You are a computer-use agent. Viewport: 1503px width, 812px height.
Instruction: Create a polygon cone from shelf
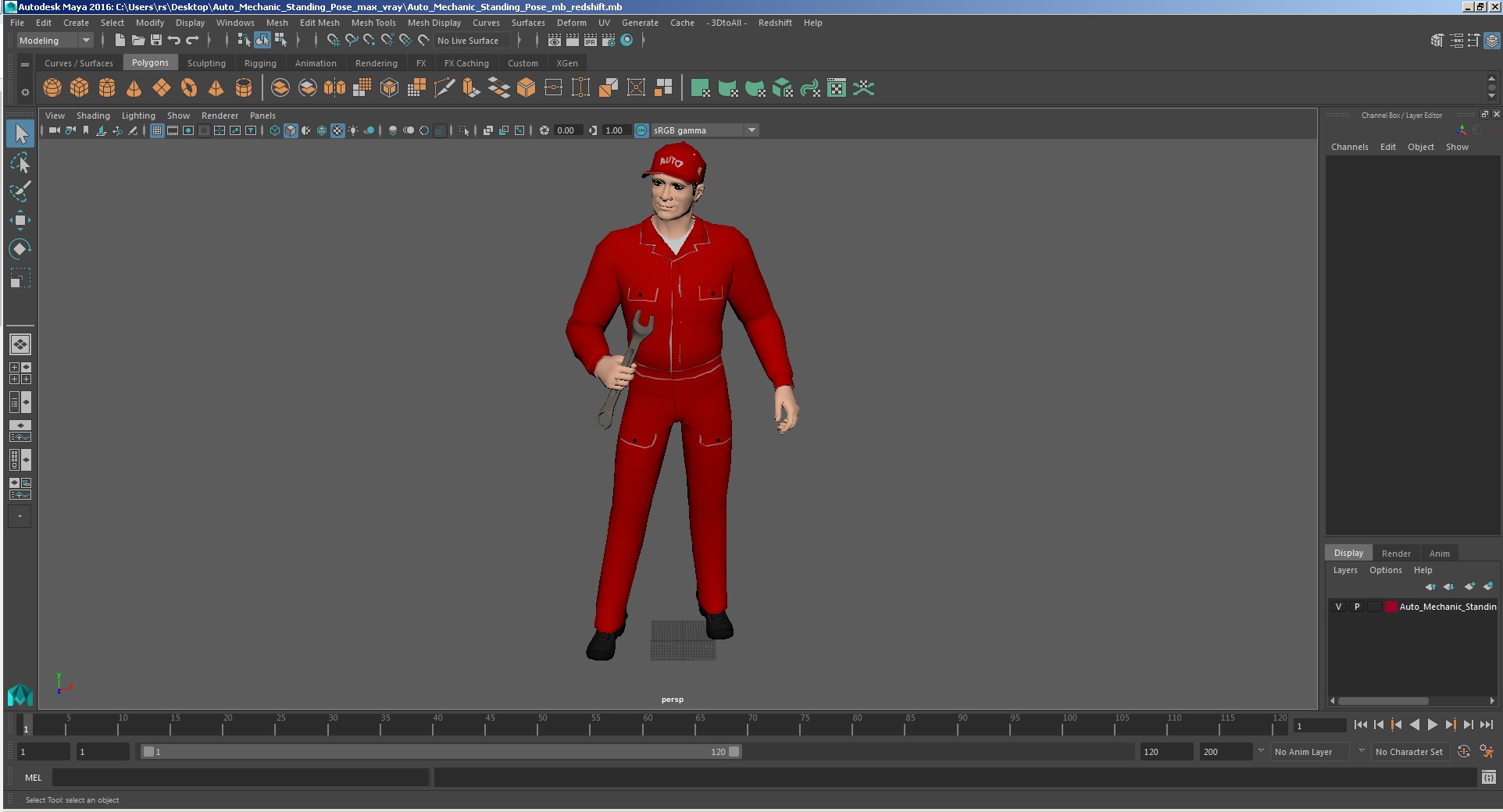[134, 88]
